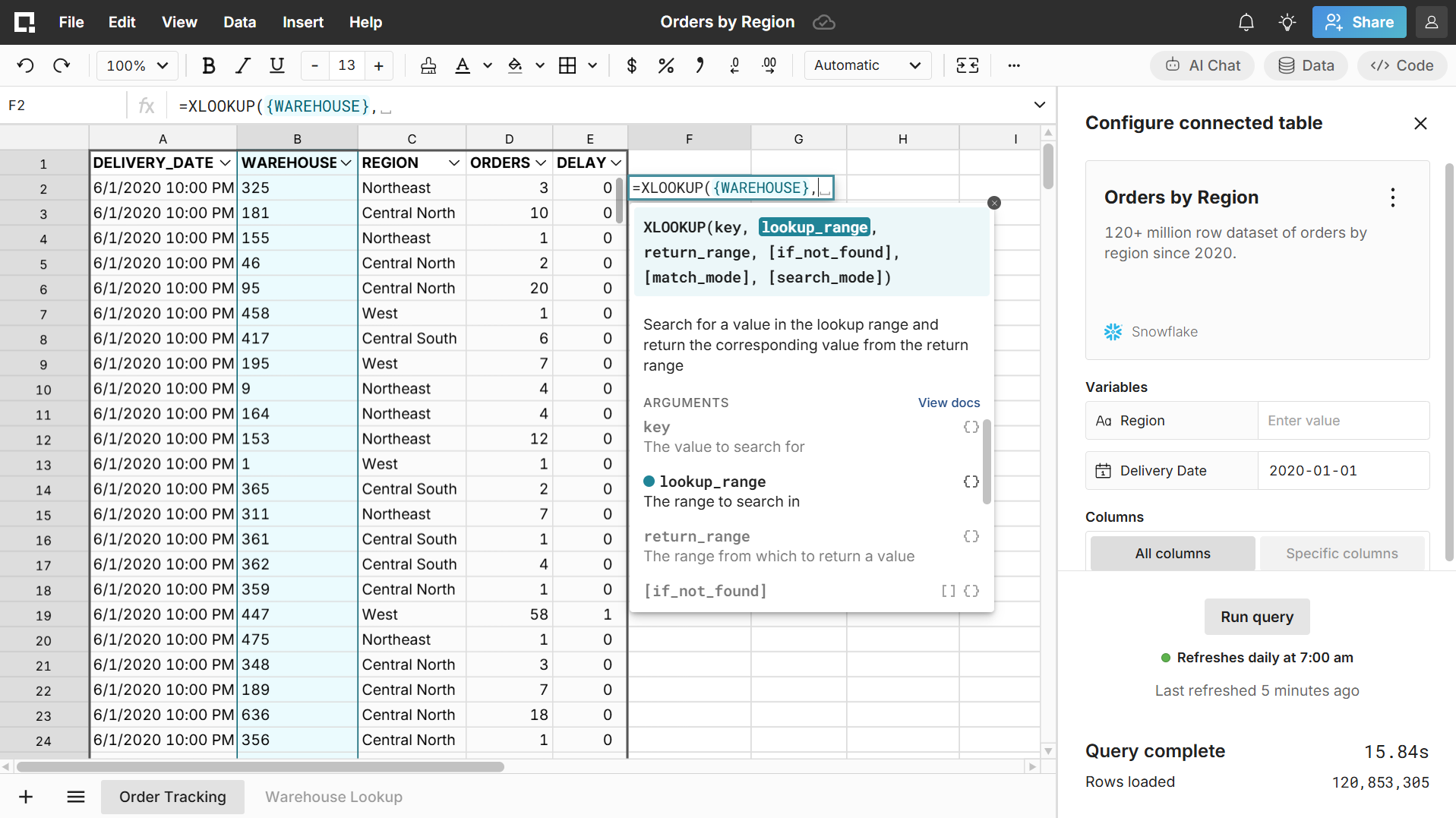Open the AI Chat panel
The height and width of the screenshot is (818, 1456).
coord(1202,65)
